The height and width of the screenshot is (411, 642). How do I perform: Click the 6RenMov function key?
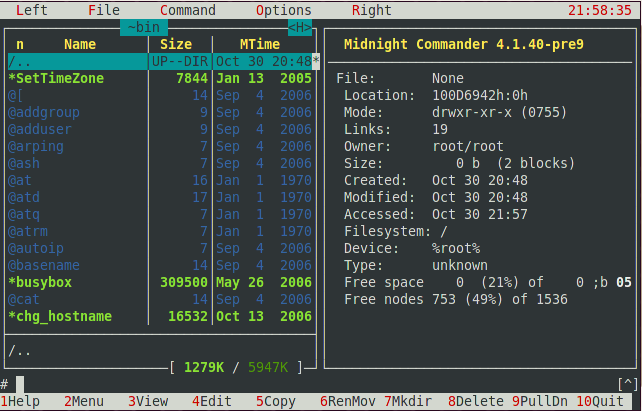348,402
